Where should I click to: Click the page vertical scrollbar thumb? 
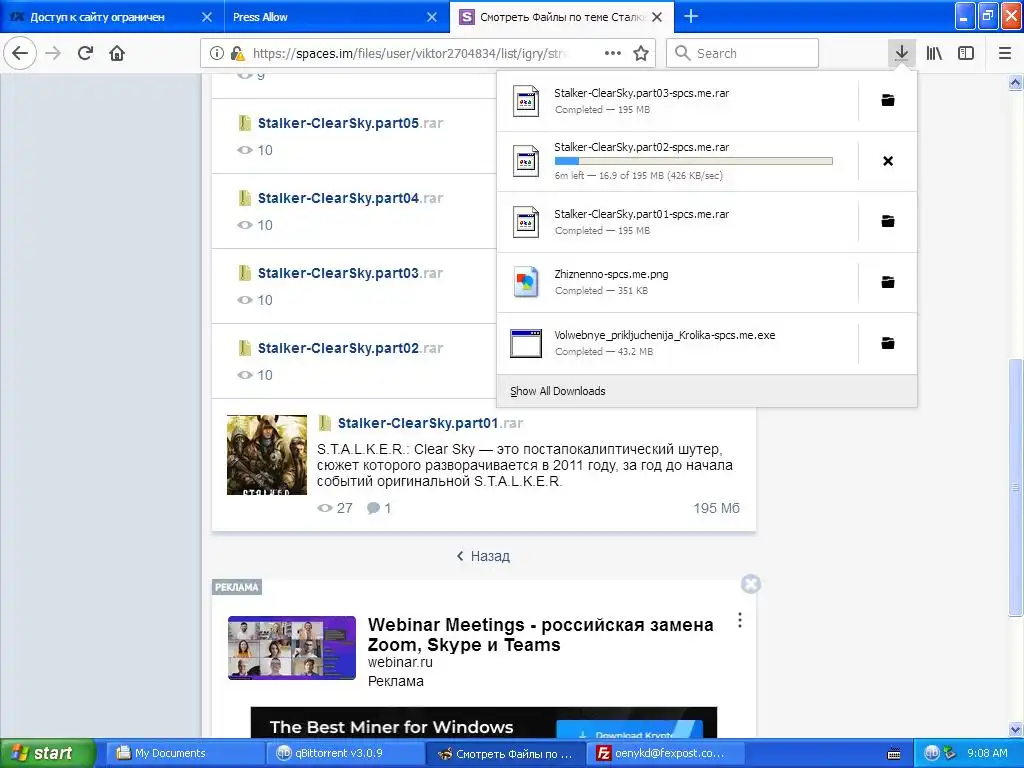tap(1015, 487)
